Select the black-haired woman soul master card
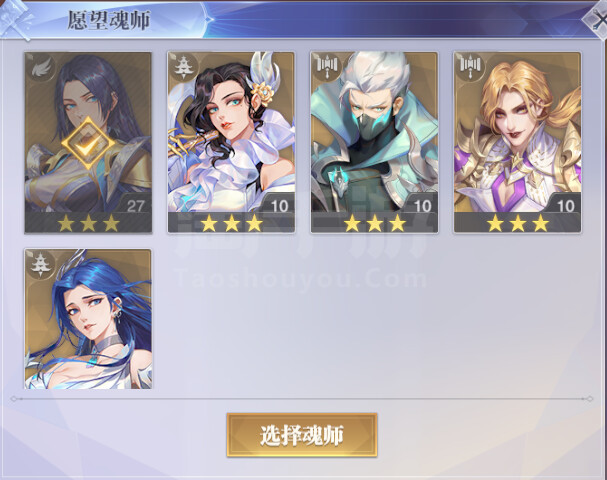Image resolution: width=607 pixels, height=480 pixels. click(x=231, y=142)
